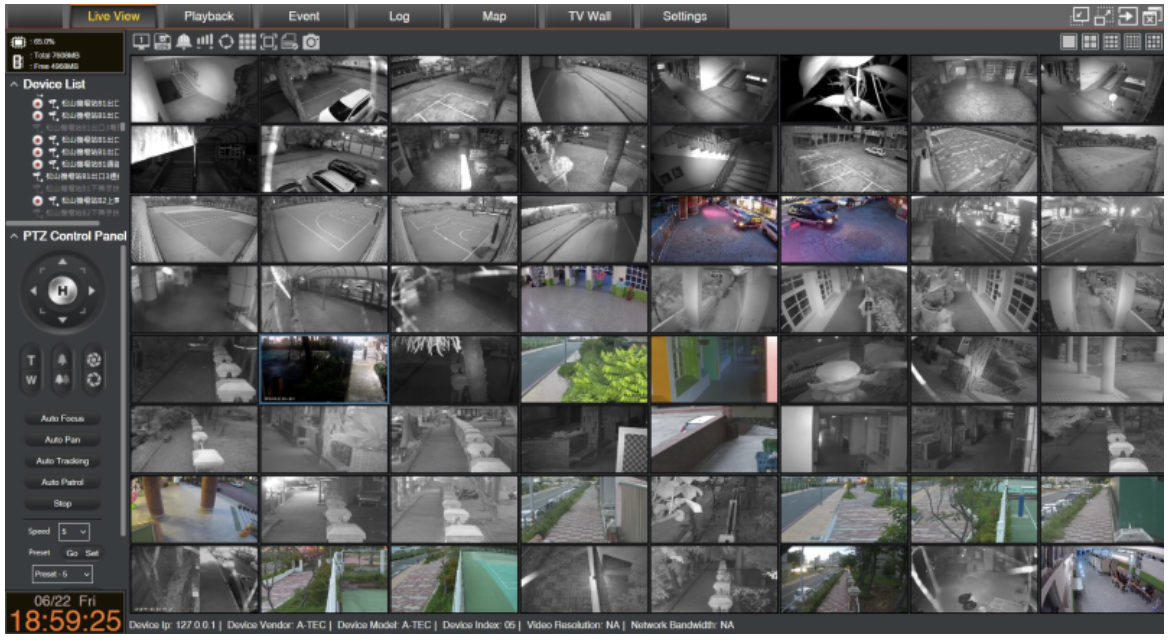Click the printer-shaped icon beside the camera
This screenshot has height=640, width=1174.
290,42
